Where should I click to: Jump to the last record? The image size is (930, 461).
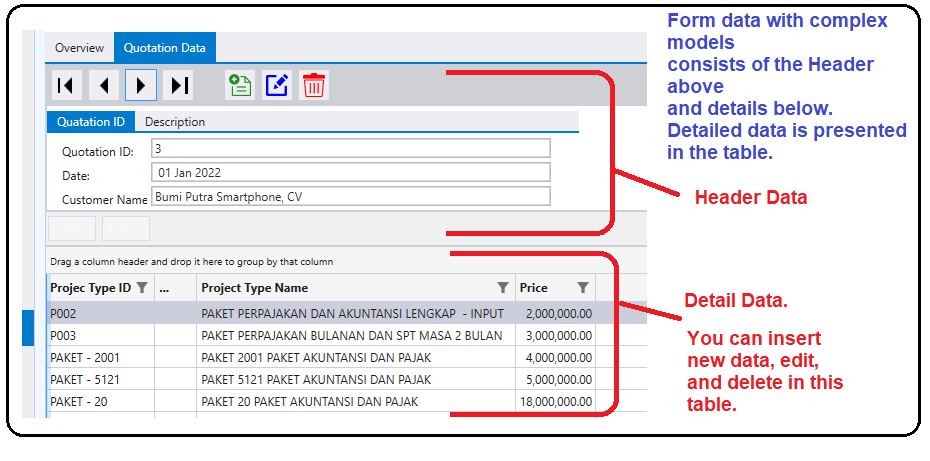click(x=179, y=86)
